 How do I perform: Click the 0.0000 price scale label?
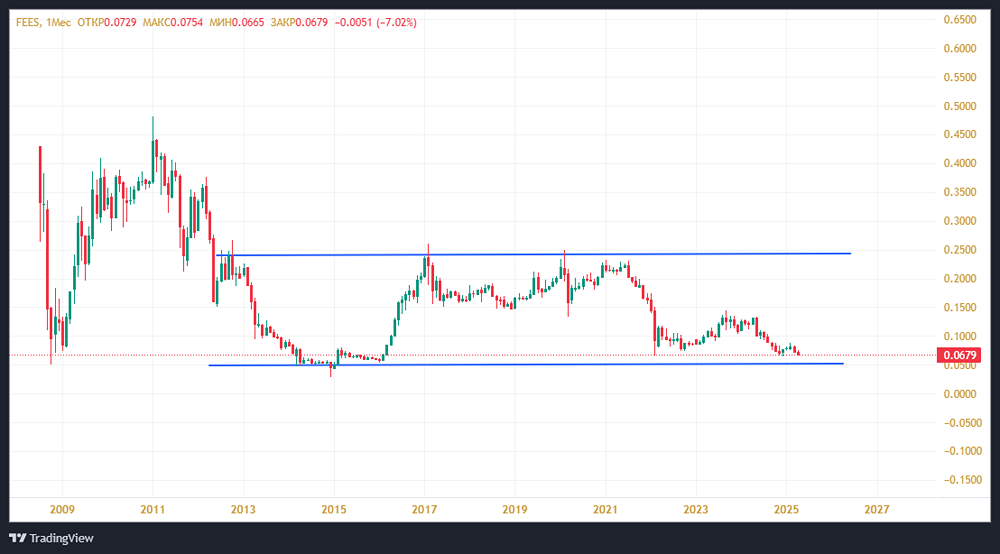960,394
